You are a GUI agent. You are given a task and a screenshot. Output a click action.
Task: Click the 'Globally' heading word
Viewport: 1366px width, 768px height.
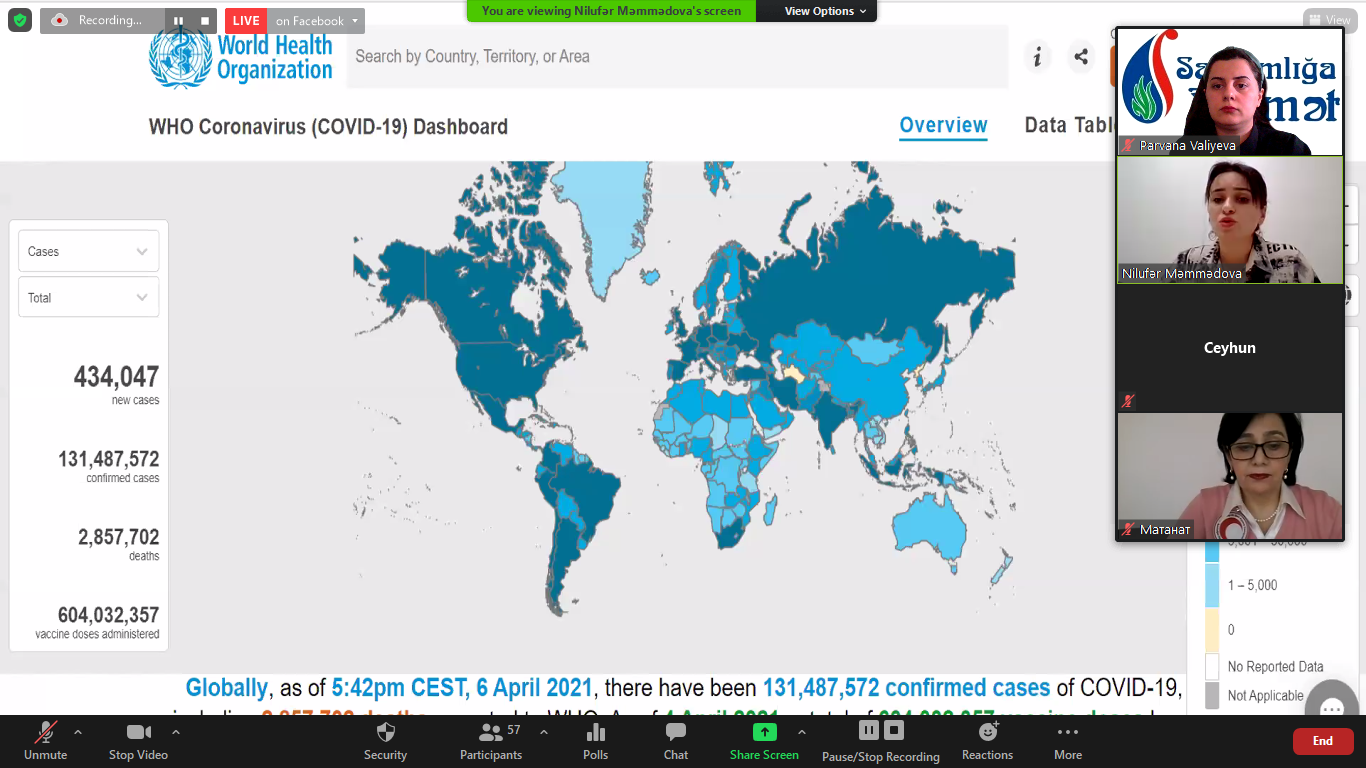227,688
